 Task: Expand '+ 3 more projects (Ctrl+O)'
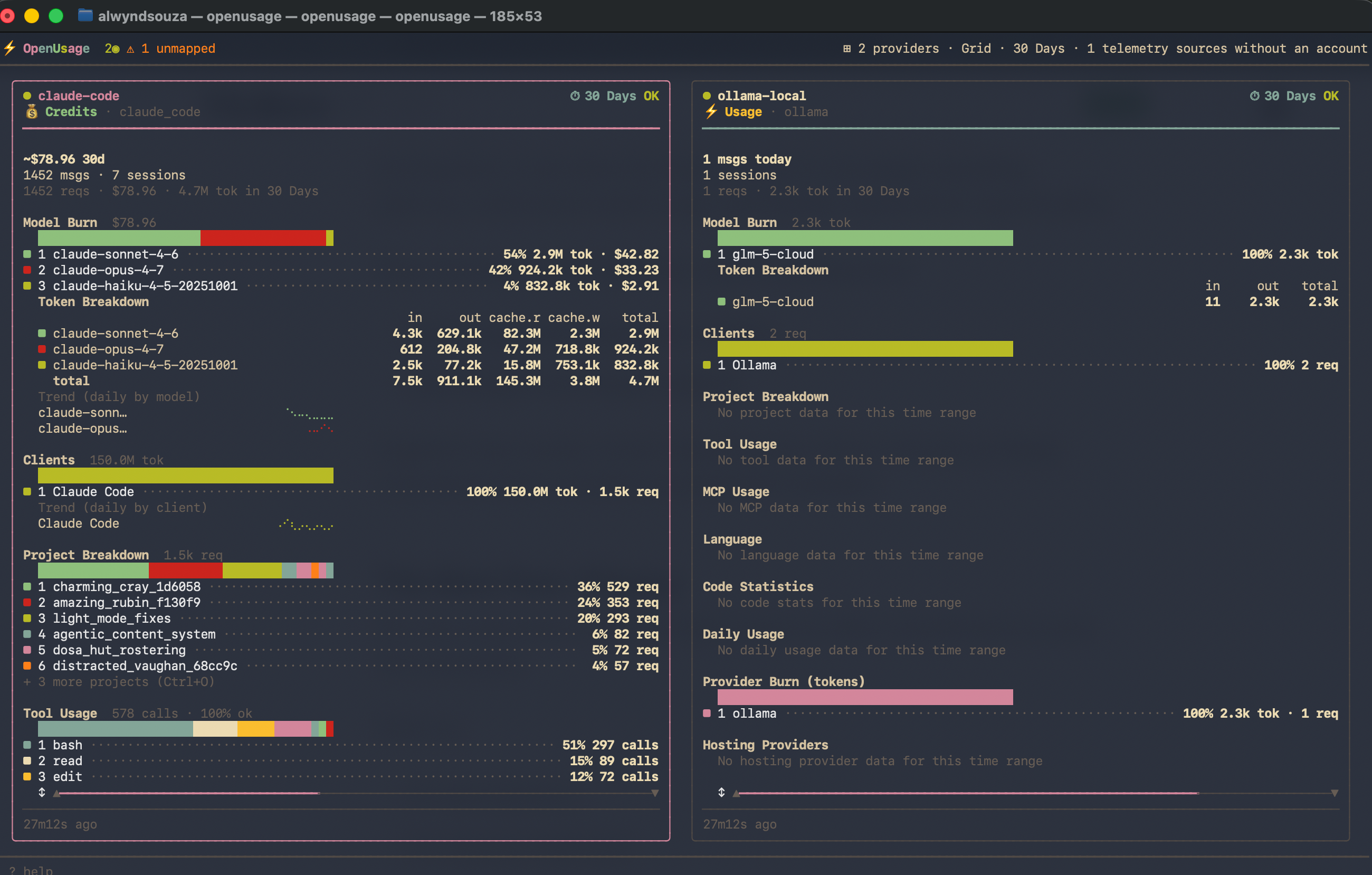coord(119,682)
